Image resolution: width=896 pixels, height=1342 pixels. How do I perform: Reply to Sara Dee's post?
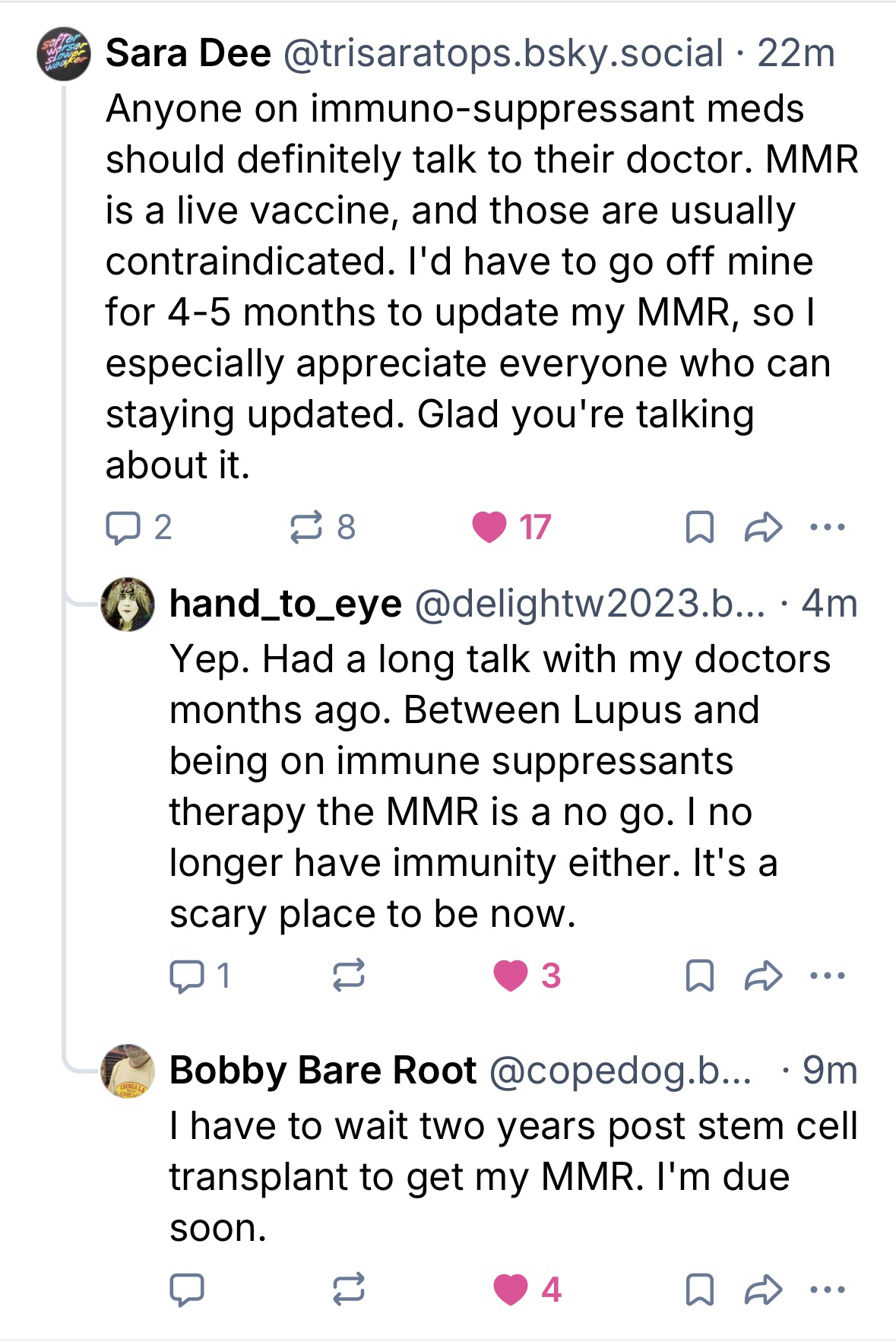(x=120, y=527)
